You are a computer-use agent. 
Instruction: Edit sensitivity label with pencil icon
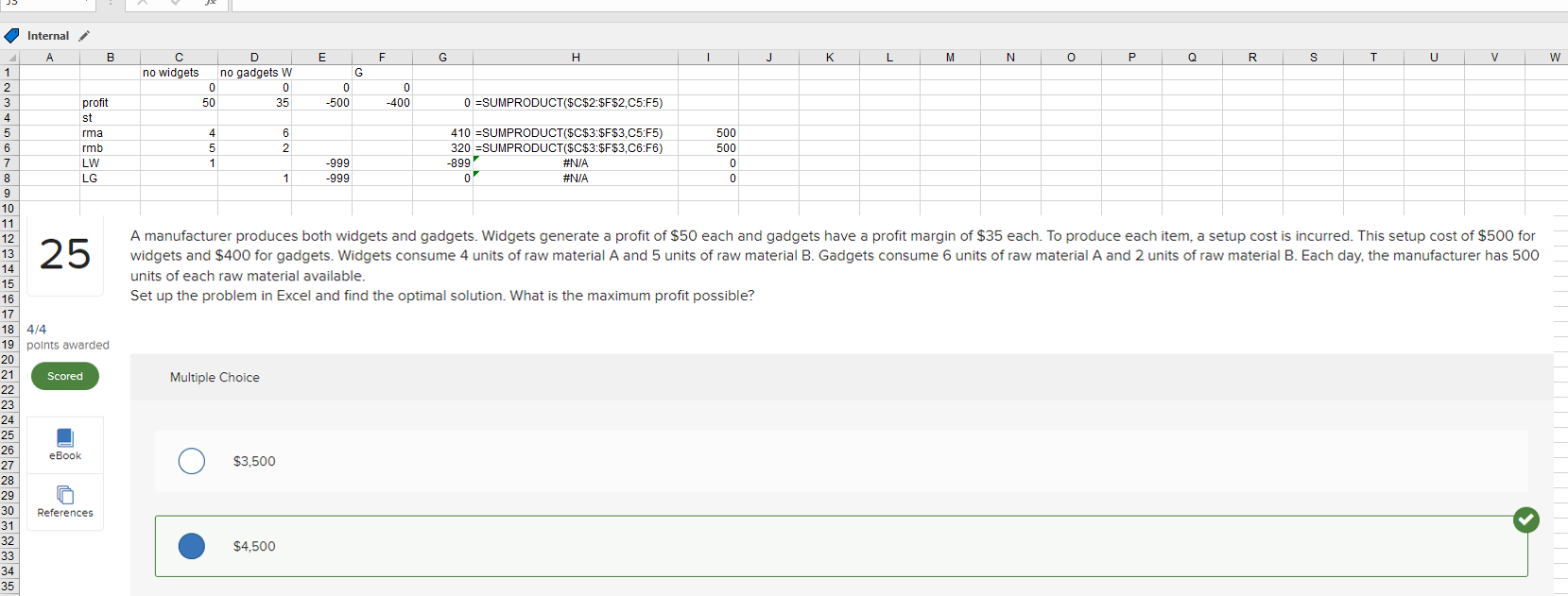point(84,36)
